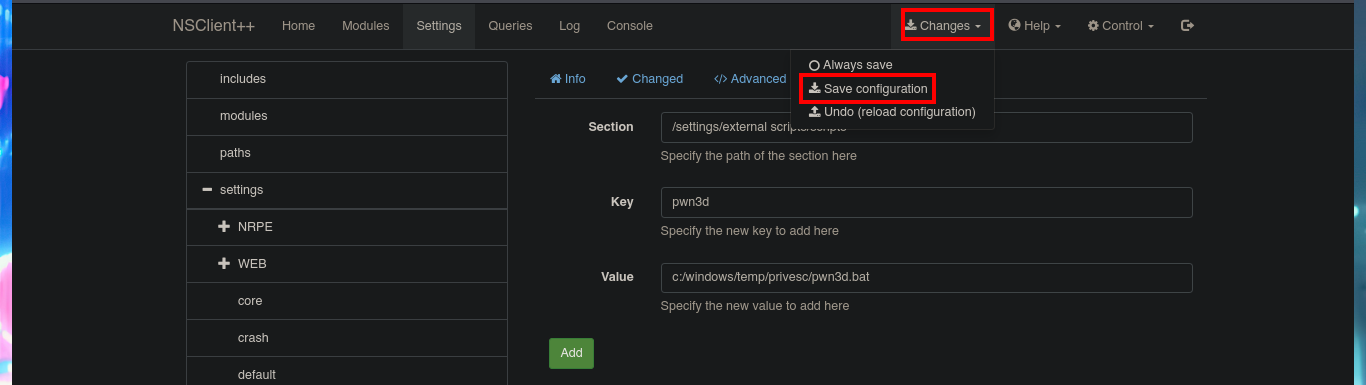1366x385 pixels.
Task: Click the NSClient++ brand link
Action: click(213, 26)
